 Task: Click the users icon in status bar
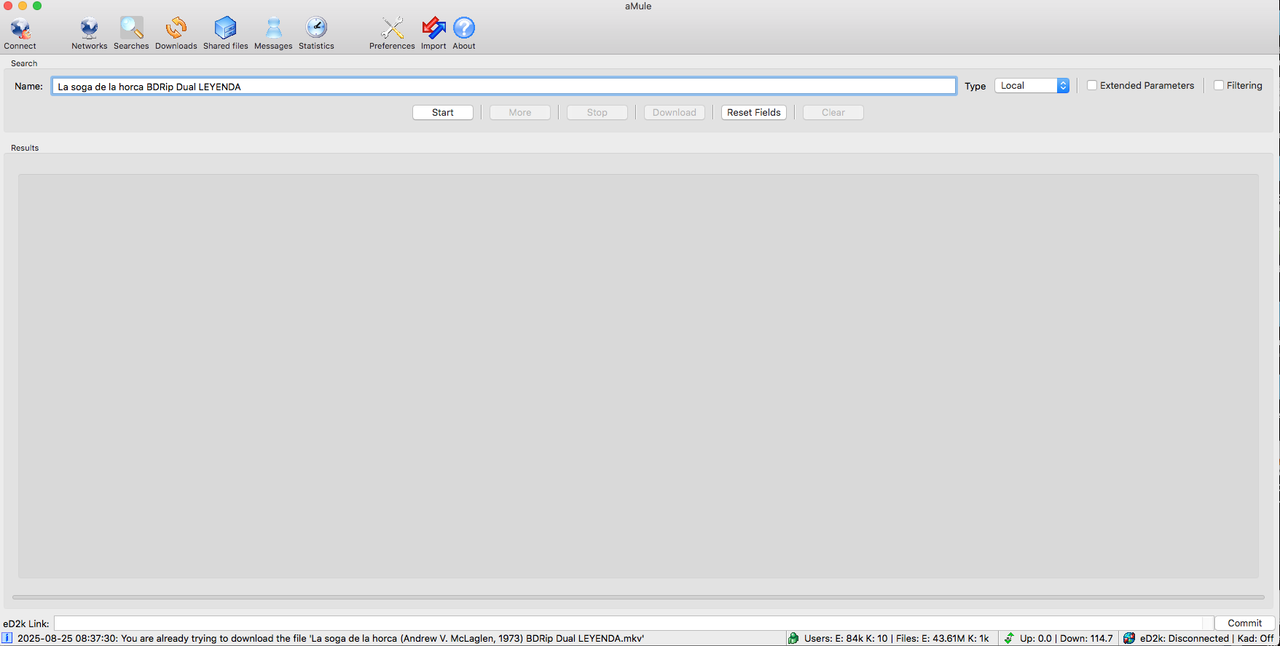point(793,638)
